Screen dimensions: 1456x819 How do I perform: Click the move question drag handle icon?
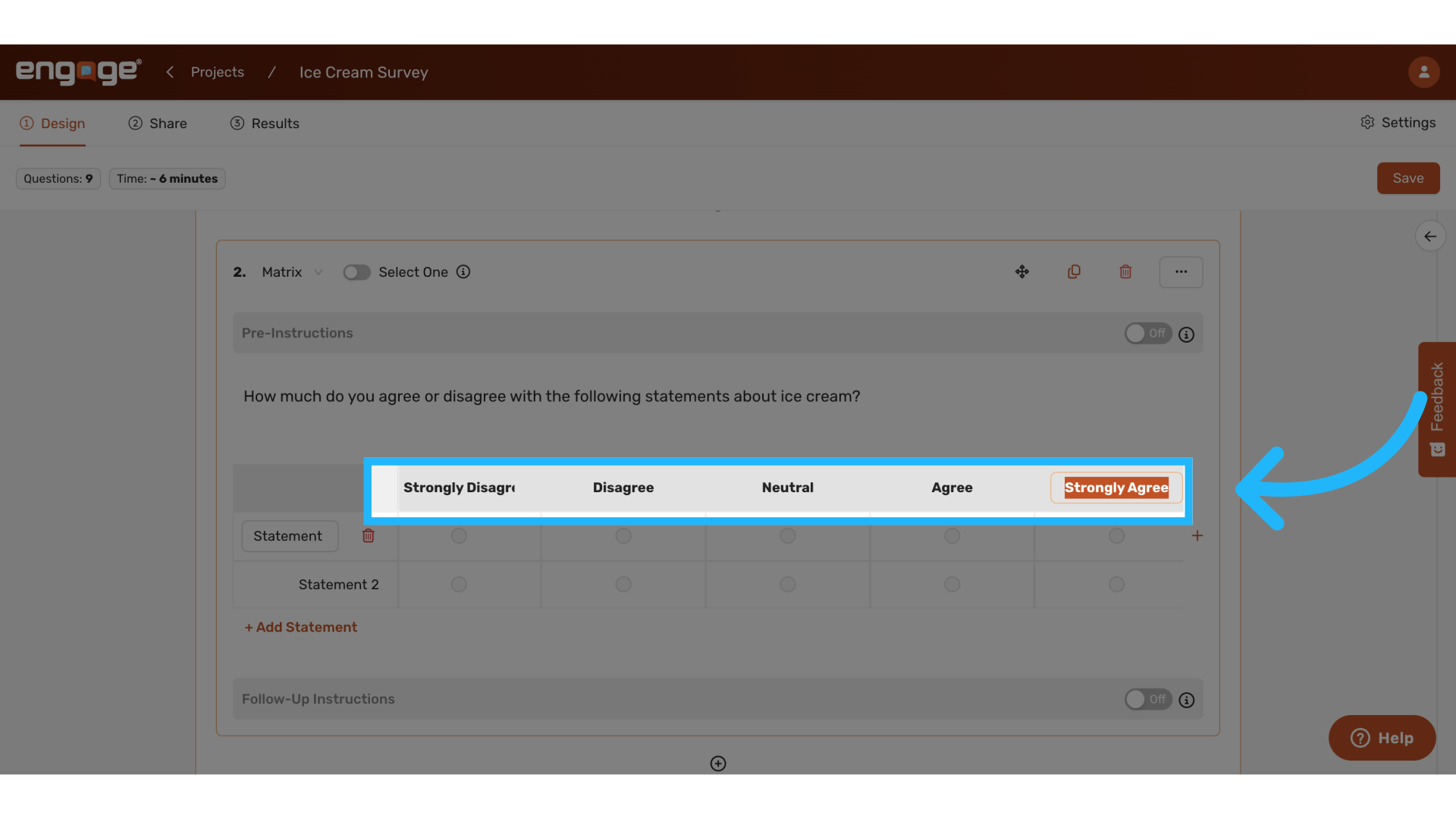1022,271
